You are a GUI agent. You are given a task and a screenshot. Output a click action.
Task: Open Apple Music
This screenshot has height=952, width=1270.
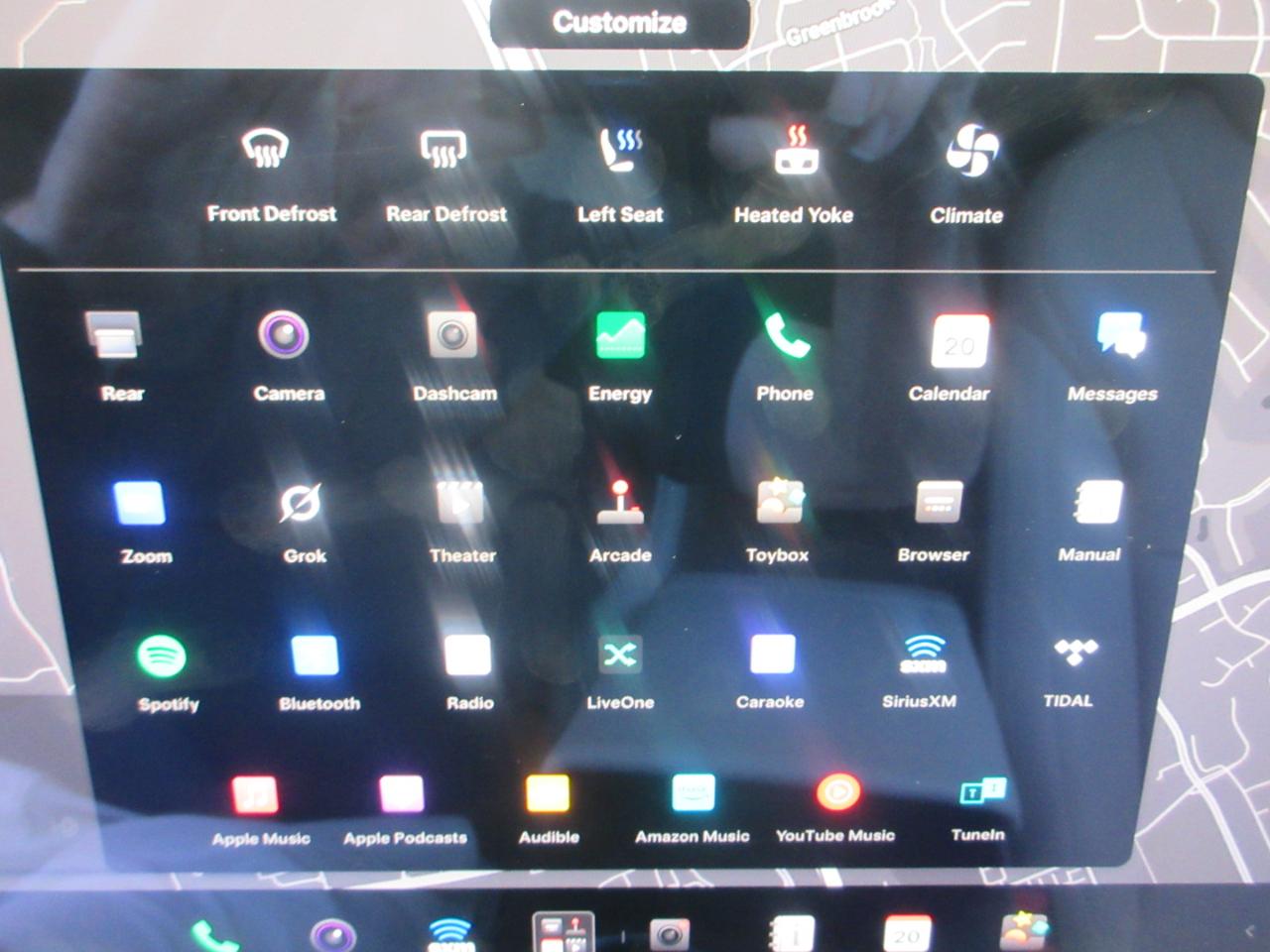260,811
